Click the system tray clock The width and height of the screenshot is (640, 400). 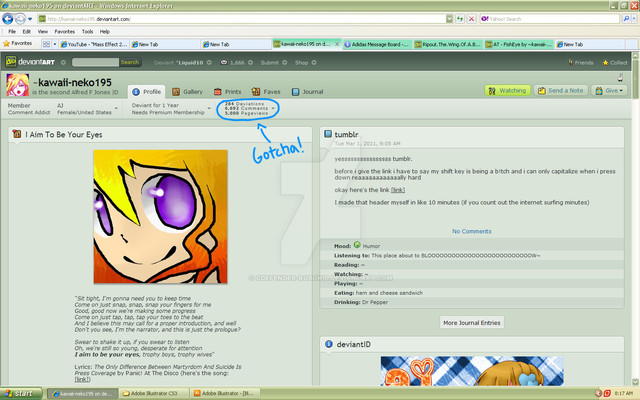point(623,393)
